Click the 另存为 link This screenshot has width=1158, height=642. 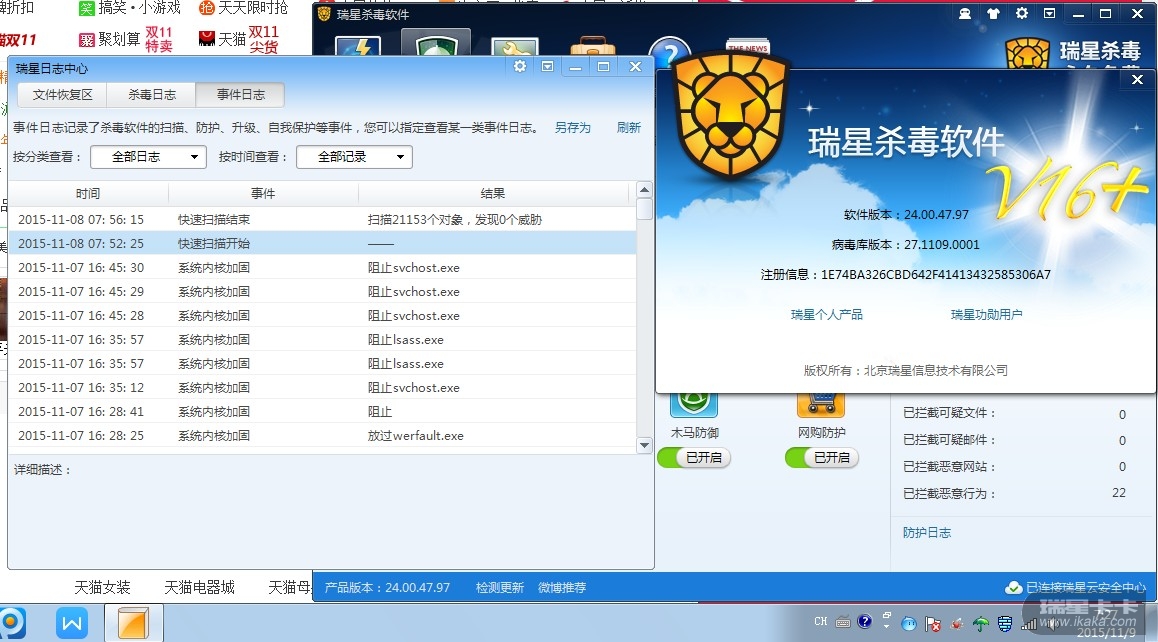point(573,128)
